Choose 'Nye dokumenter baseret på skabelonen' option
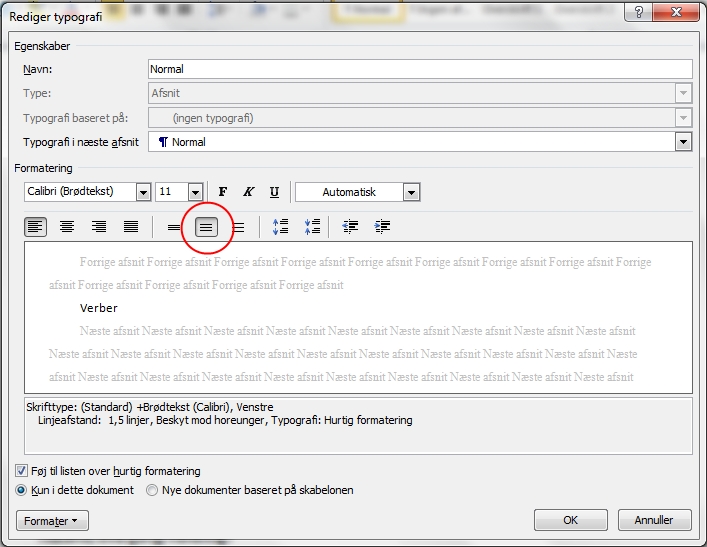The image size is (707, 547). pos(152,490)
